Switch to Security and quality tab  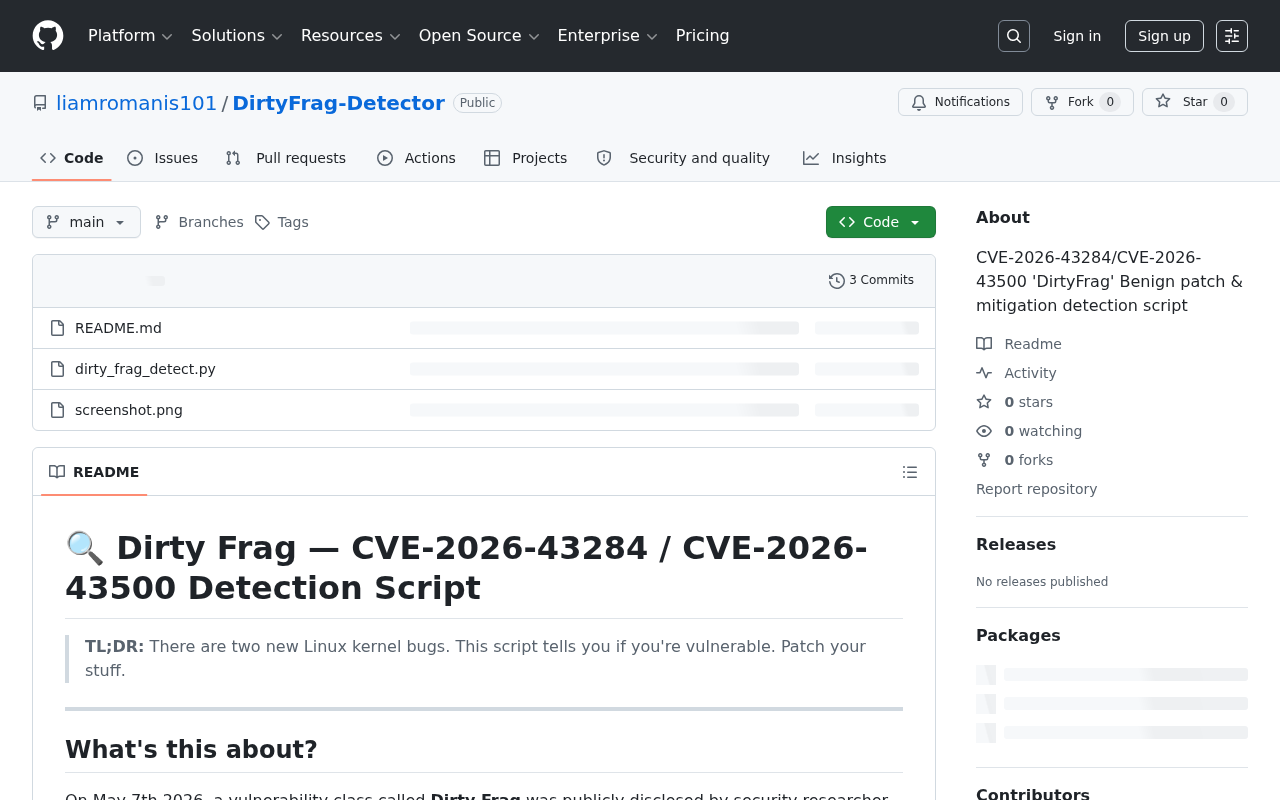click(683, 158)
